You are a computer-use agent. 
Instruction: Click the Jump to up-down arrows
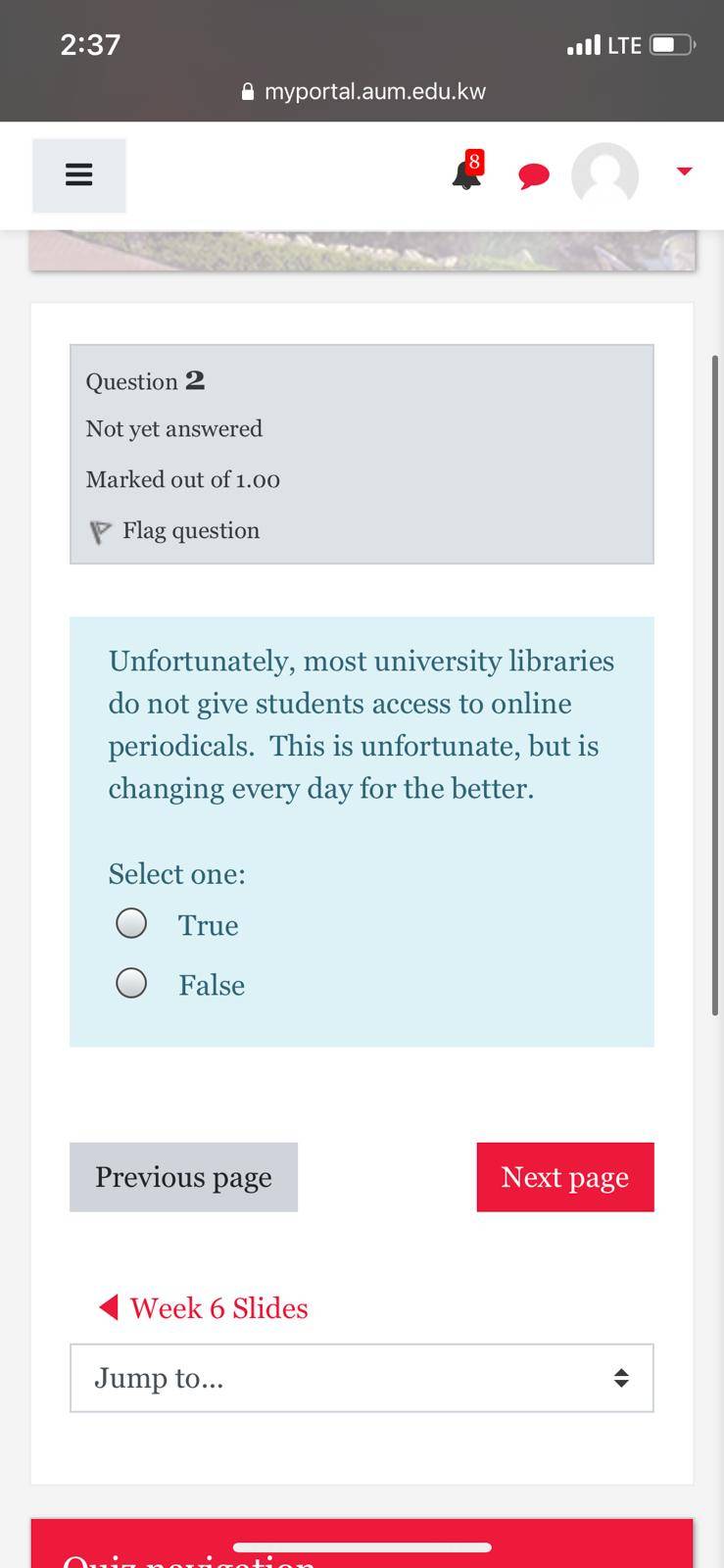621,1378
